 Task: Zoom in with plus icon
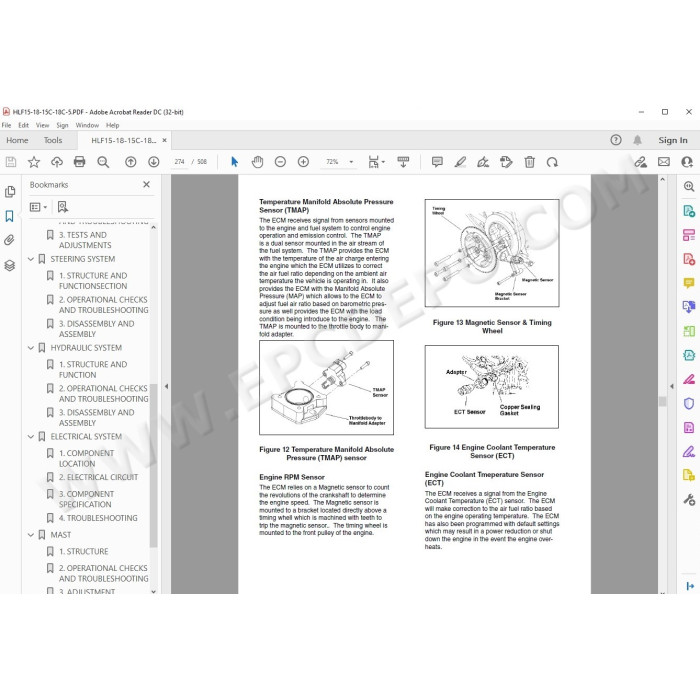point(303,162)
